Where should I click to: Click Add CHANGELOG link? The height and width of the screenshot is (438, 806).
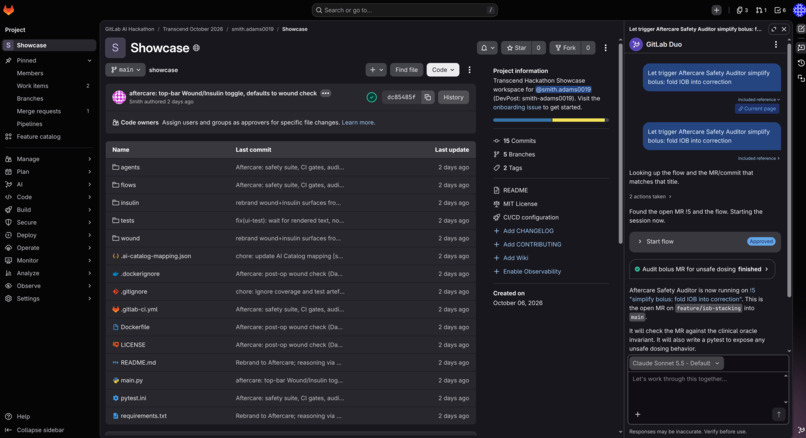pyautogui.click(x=528, y=231)
